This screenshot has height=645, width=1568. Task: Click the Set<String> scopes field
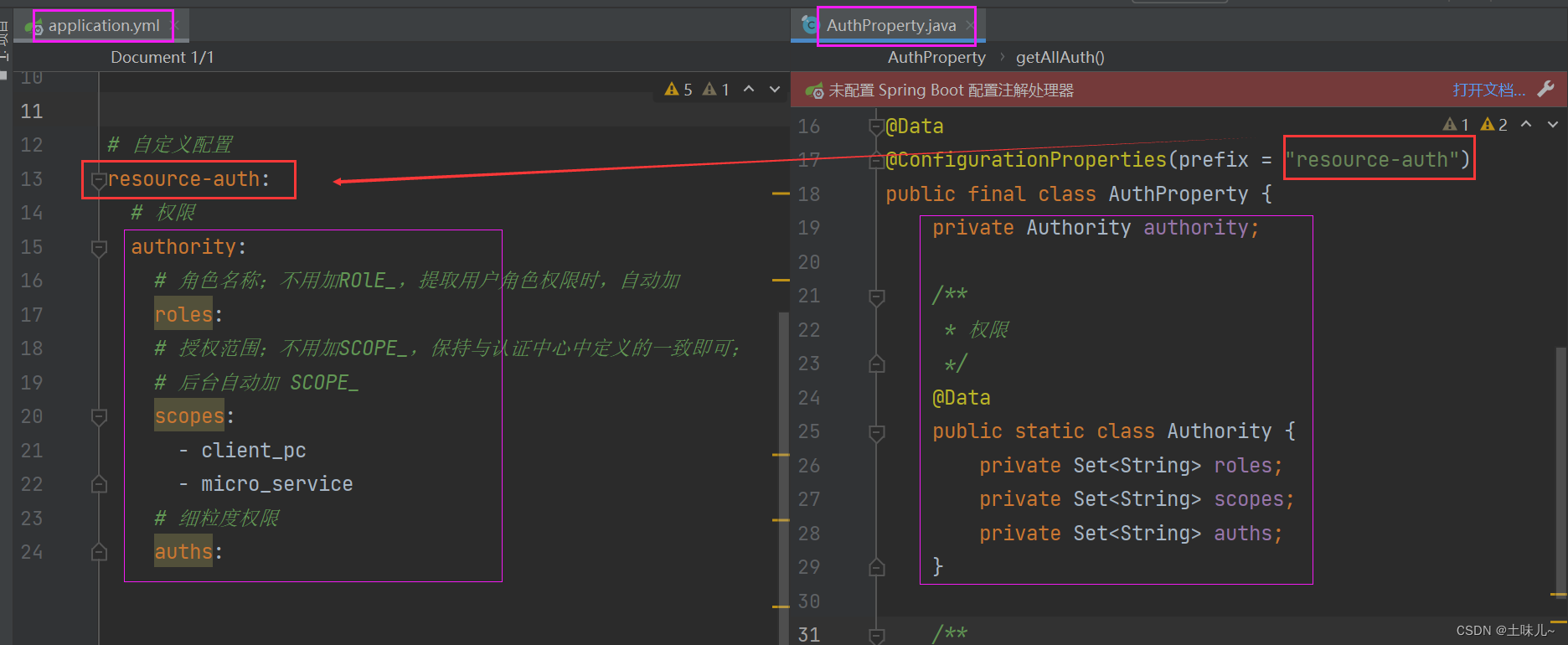[1137, 499]
